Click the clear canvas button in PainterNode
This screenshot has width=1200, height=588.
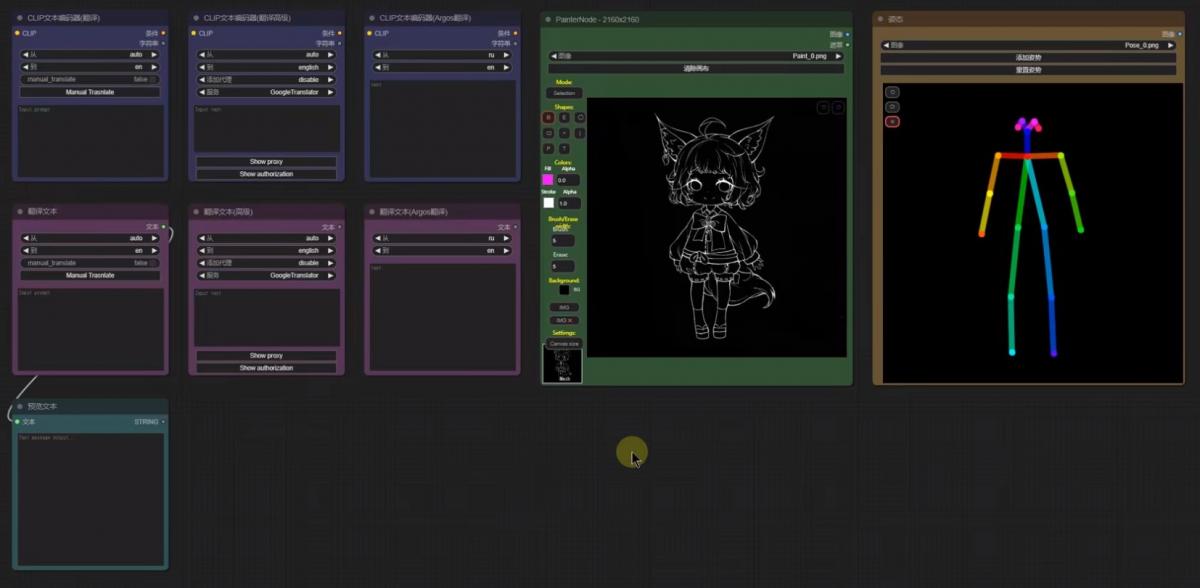[696, 69]
